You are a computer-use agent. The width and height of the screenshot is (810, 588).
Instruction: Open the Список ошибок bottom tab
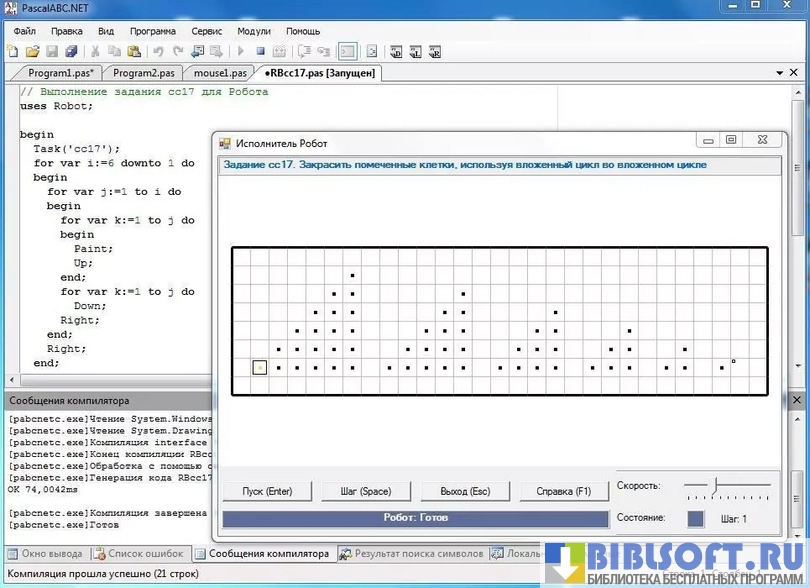(139, 553)
